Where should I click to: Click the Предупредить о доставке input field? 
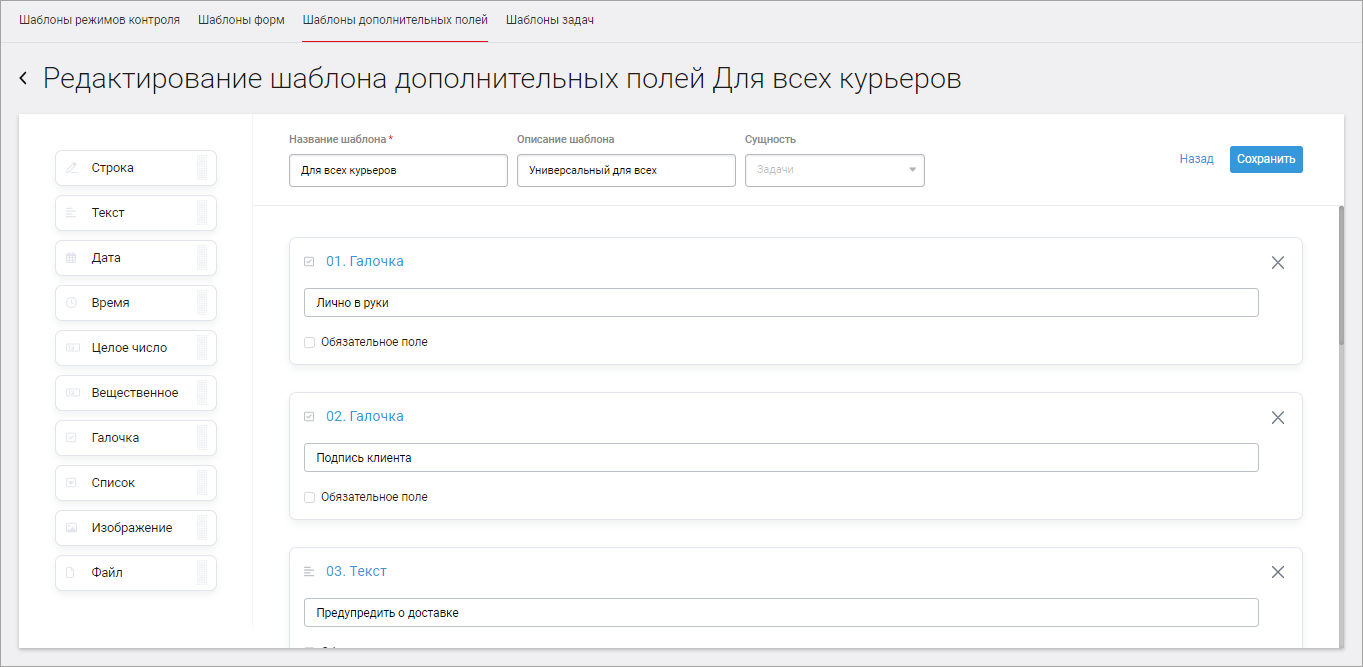[x=780, y=612]
